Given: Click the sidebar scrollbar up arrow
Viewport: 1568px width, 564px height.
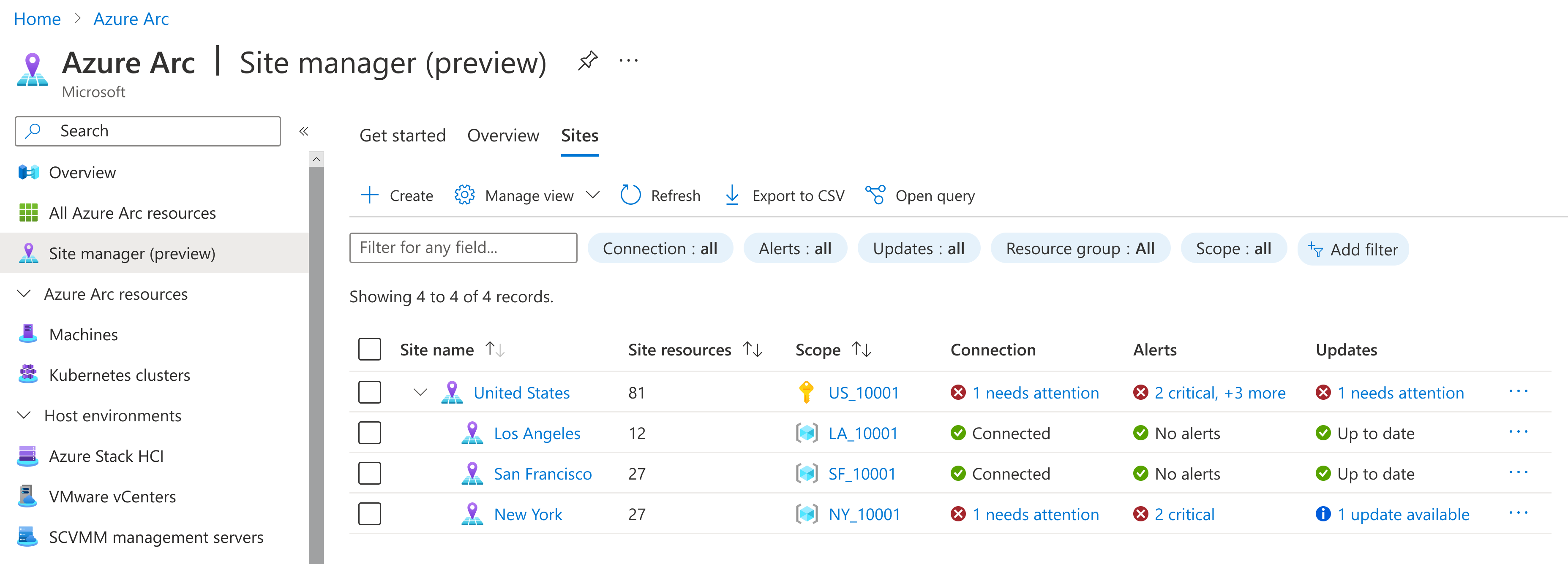Looking at the screenshot, I should click(316, 160).
